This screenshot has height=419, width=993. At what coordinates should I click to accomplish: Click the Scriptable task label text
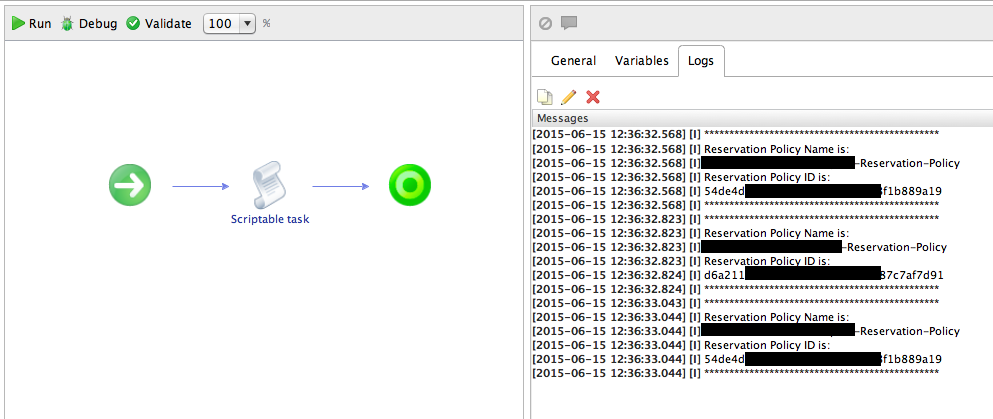[270, 219]
